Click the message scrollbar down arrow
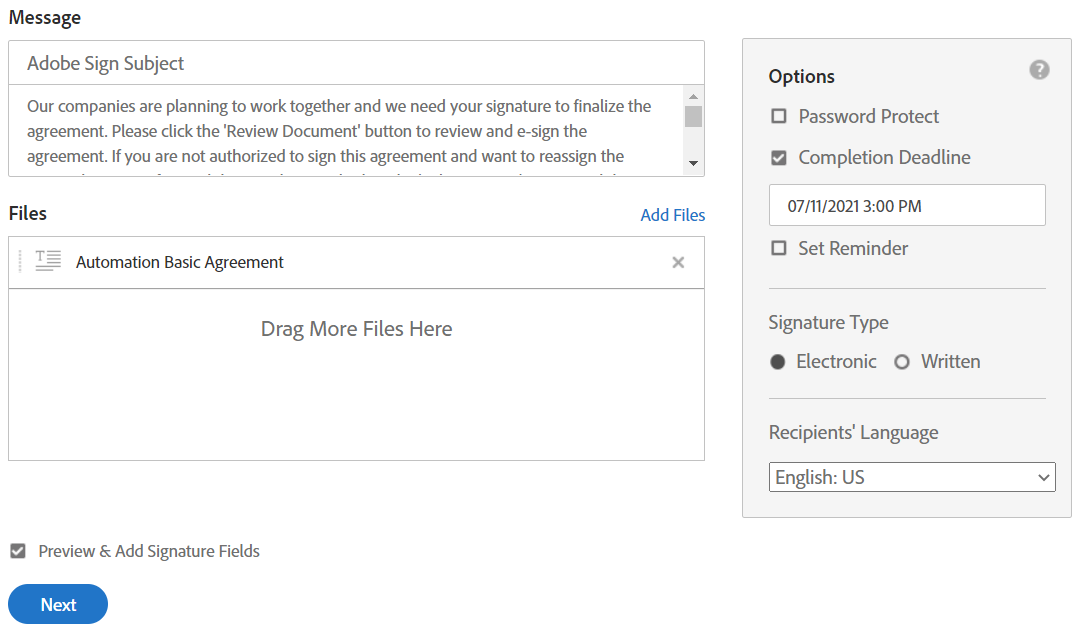 (693, 163)
